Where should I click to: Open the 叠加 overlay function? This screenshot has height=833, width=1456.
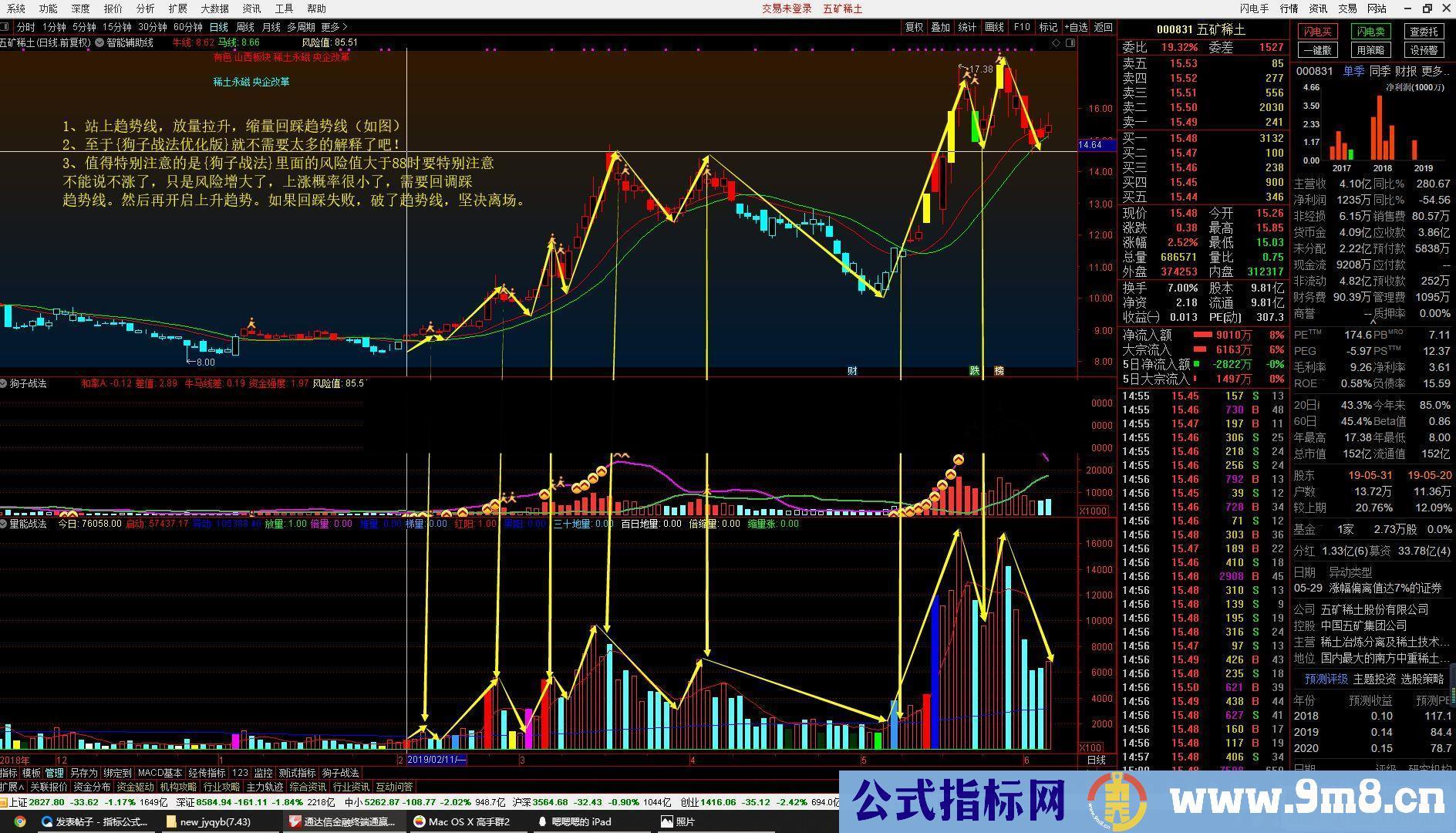[941, 26]
